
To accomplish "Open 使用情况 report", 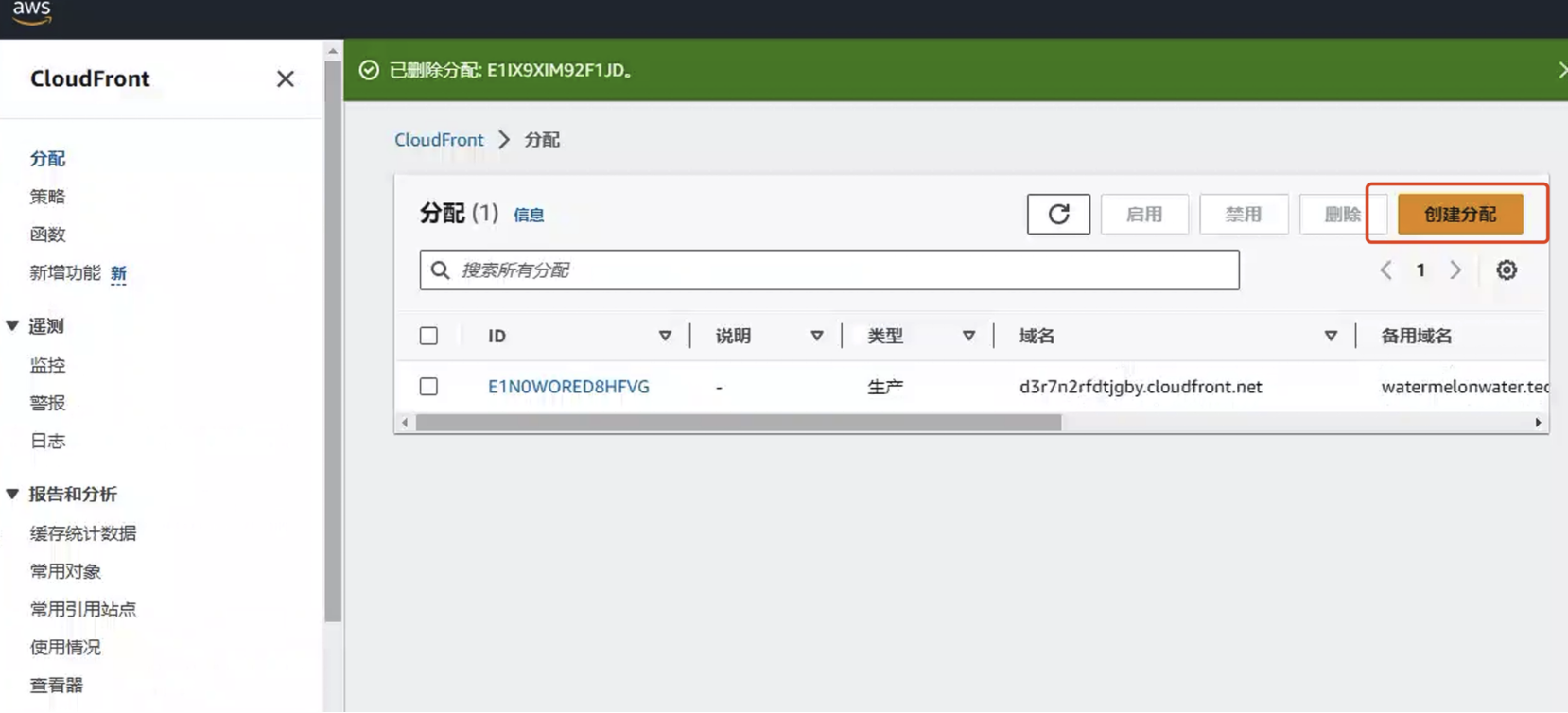I will click(65, 647).
